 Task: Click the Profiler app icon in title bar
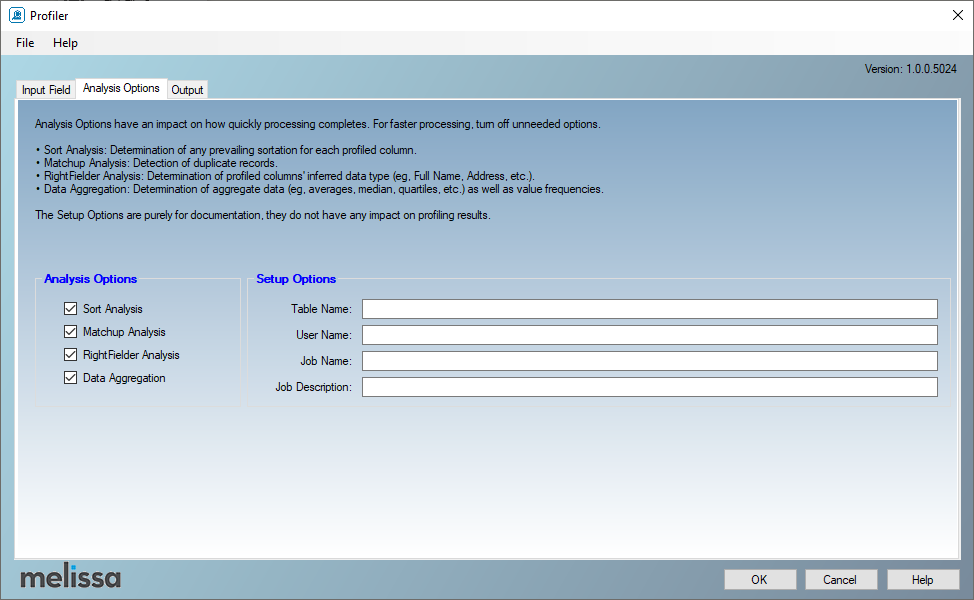pyautogui.click(x=17, y=16)
